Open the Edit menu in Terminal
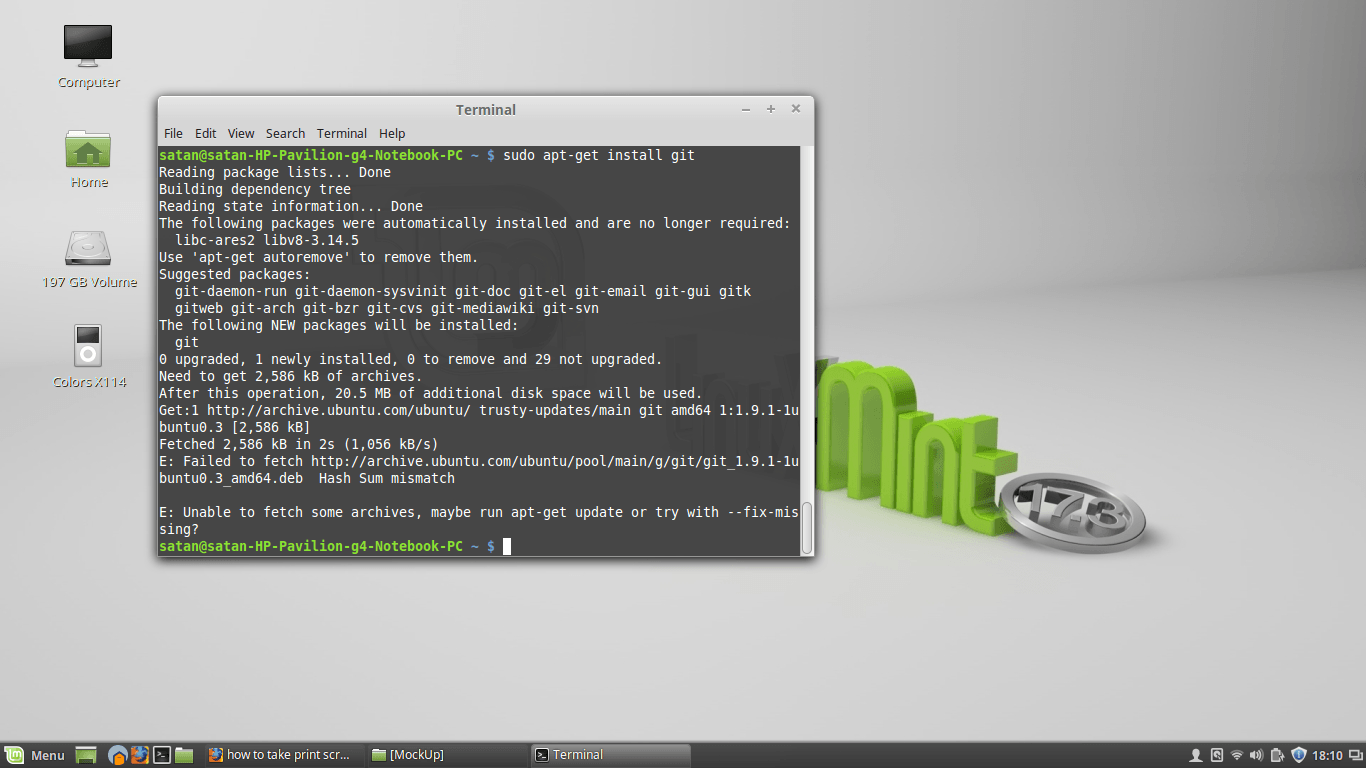Screen dimensions: 1366x768 coord(205,133)
